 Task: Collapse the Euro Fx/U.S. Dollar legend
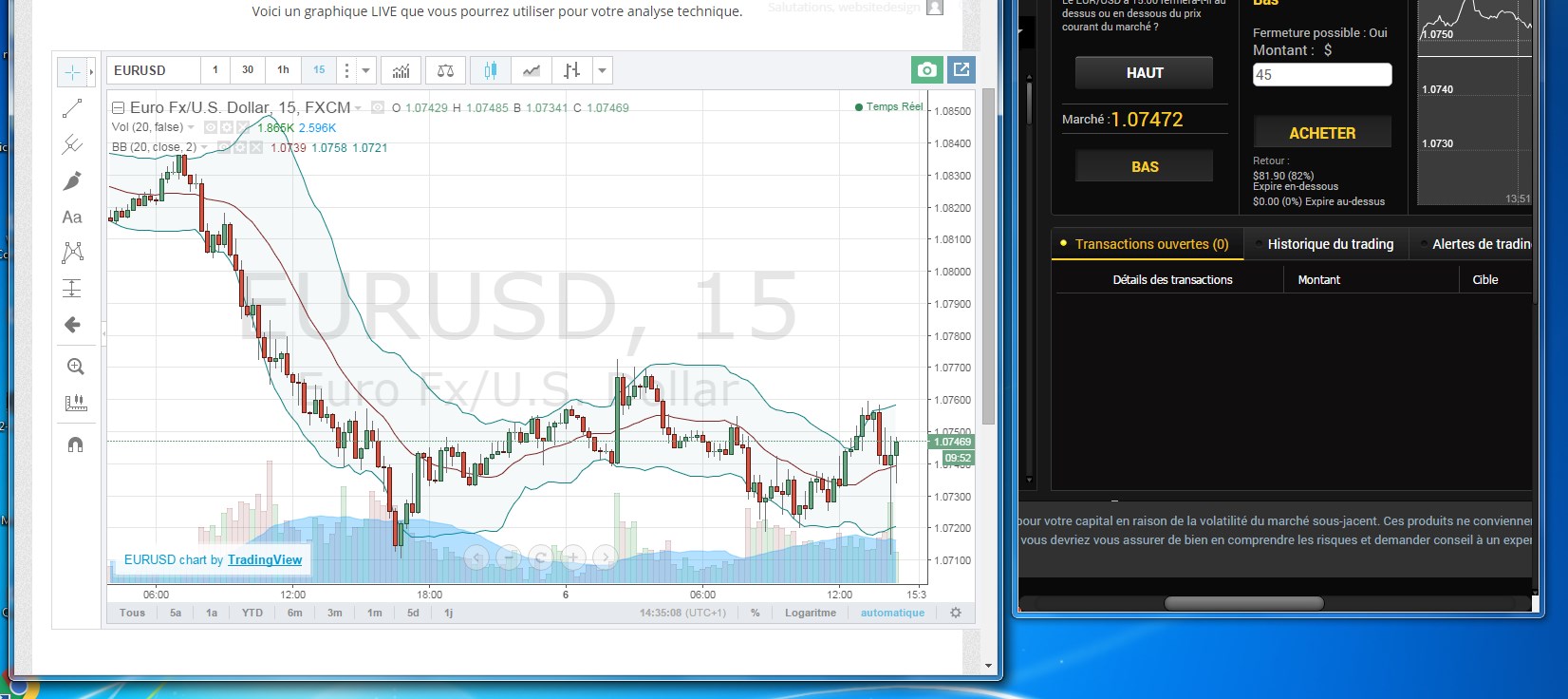coord(119,108)
